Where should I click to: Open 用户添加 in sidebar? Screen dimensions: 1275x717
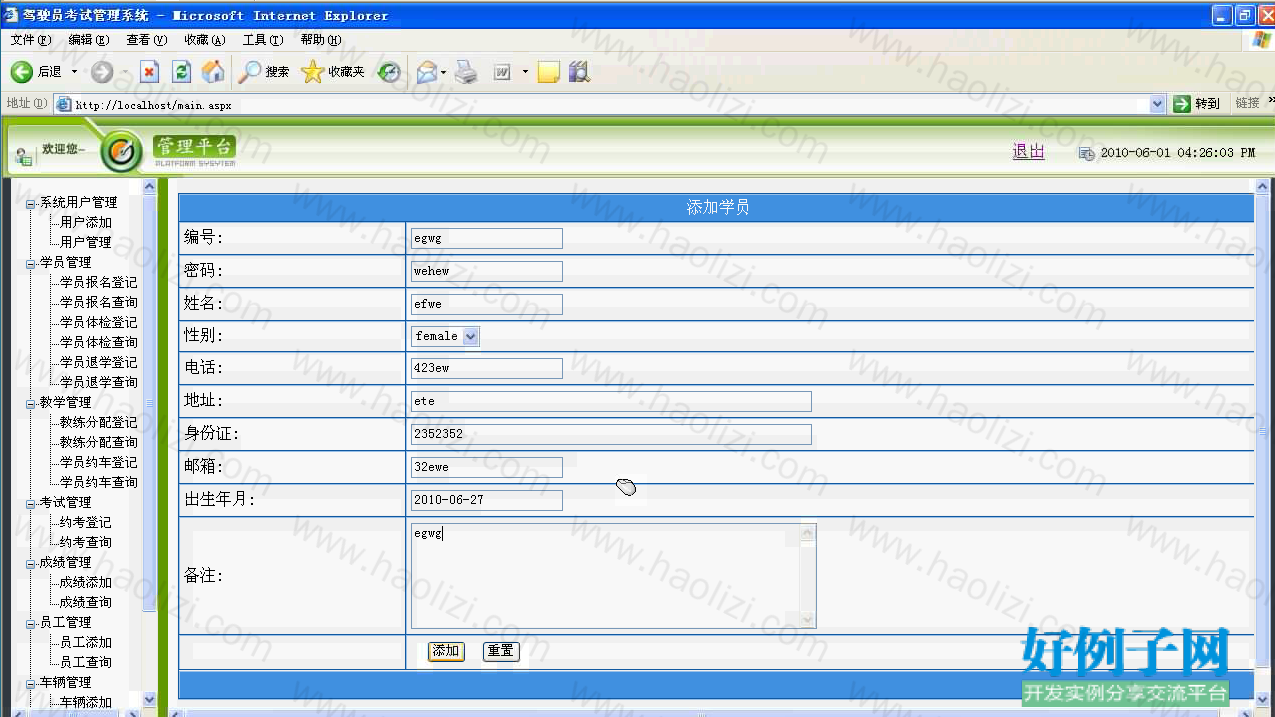[x=86, y=222]
